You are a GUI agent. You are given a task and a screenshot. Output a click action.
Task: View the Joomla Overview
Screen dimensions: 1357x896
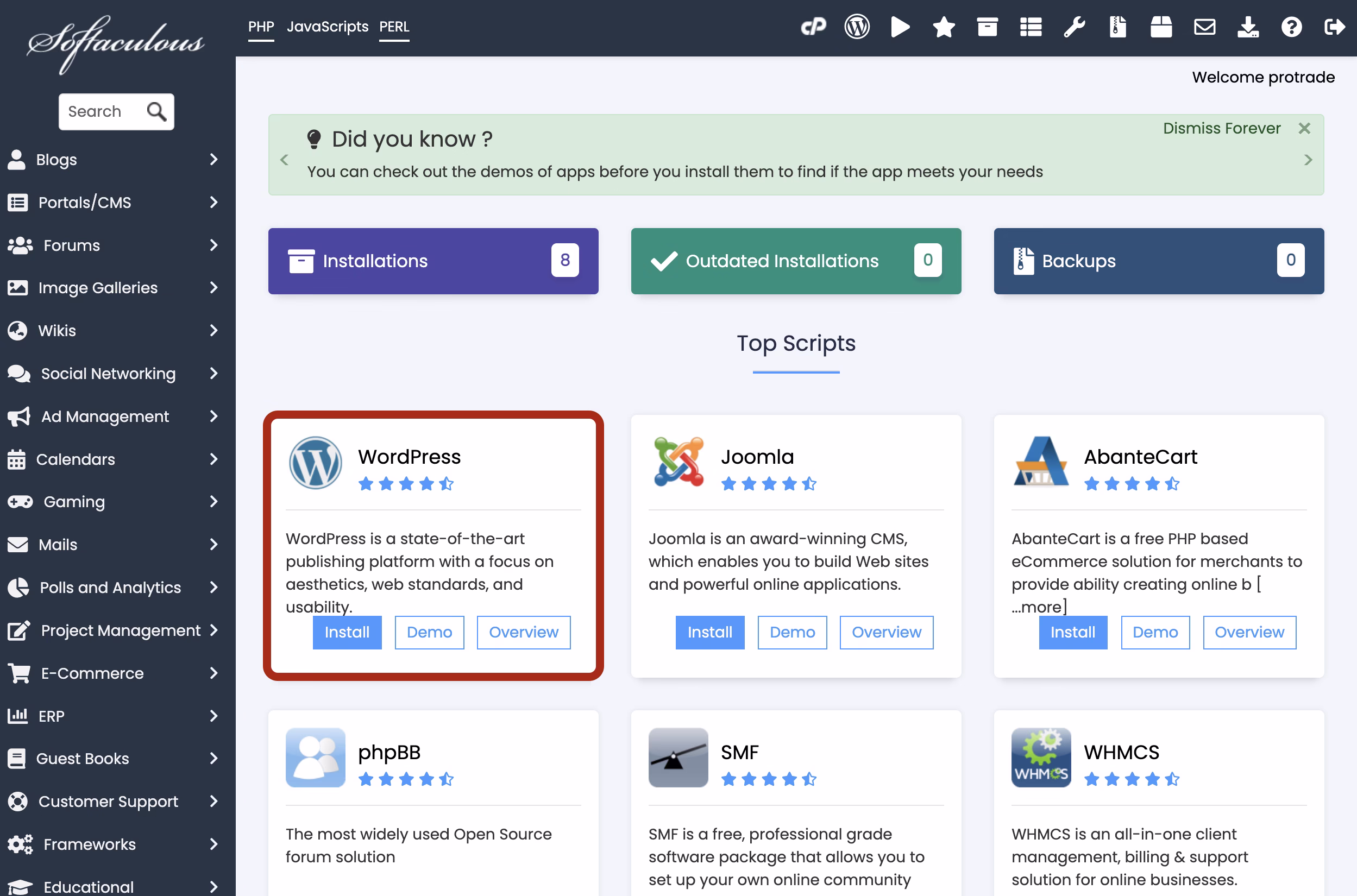[x=887, y=632]
